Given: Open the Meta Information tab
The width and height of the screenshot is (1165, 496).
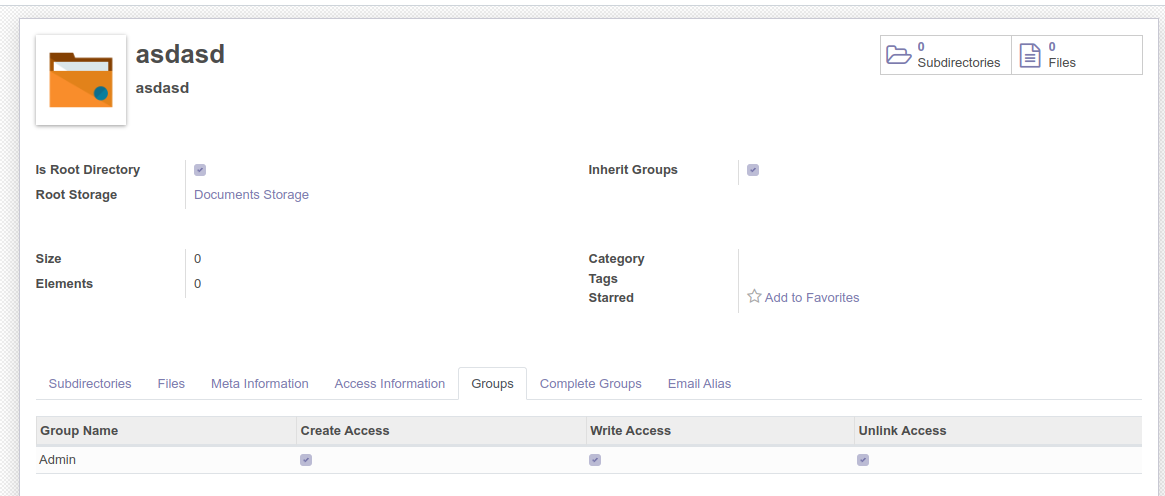Looking at the screenshot, I should click(259, 384).
